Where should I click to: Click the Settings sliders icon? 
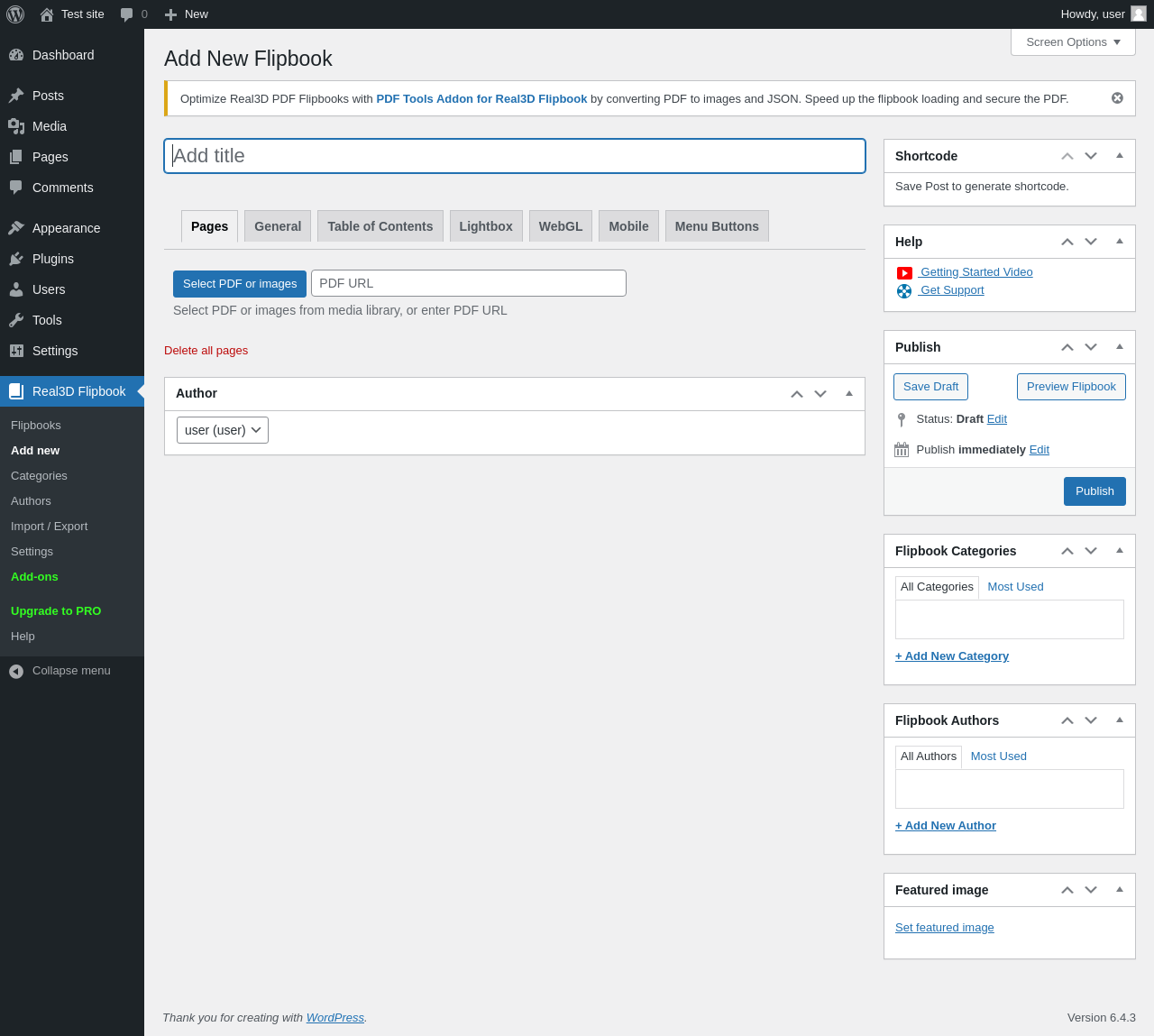click(16, 351)
